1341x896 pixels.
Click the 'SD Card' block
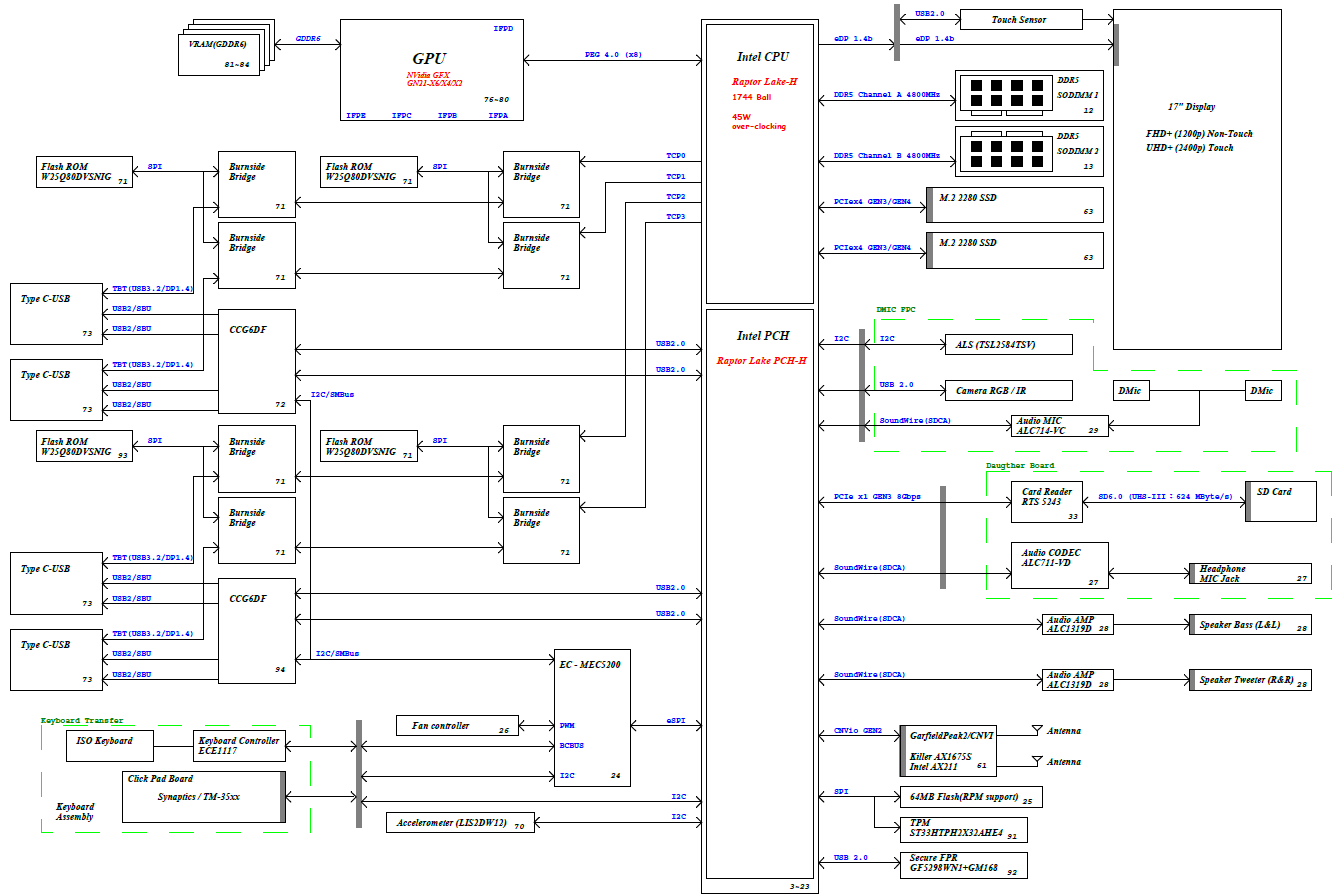point(1281,502)
